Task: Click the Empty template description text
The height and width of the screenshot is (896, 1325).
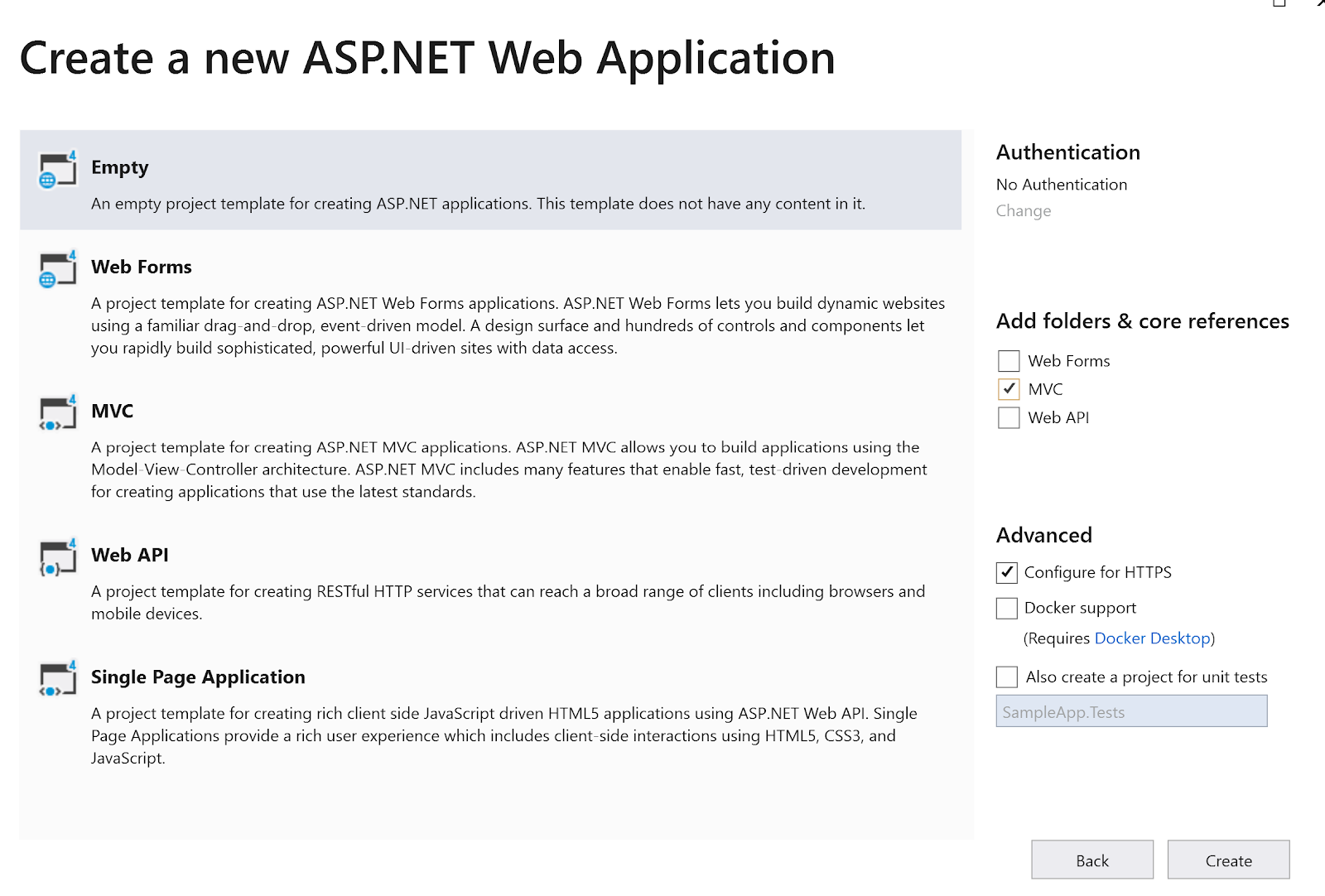Action: [x=478, y=204]
